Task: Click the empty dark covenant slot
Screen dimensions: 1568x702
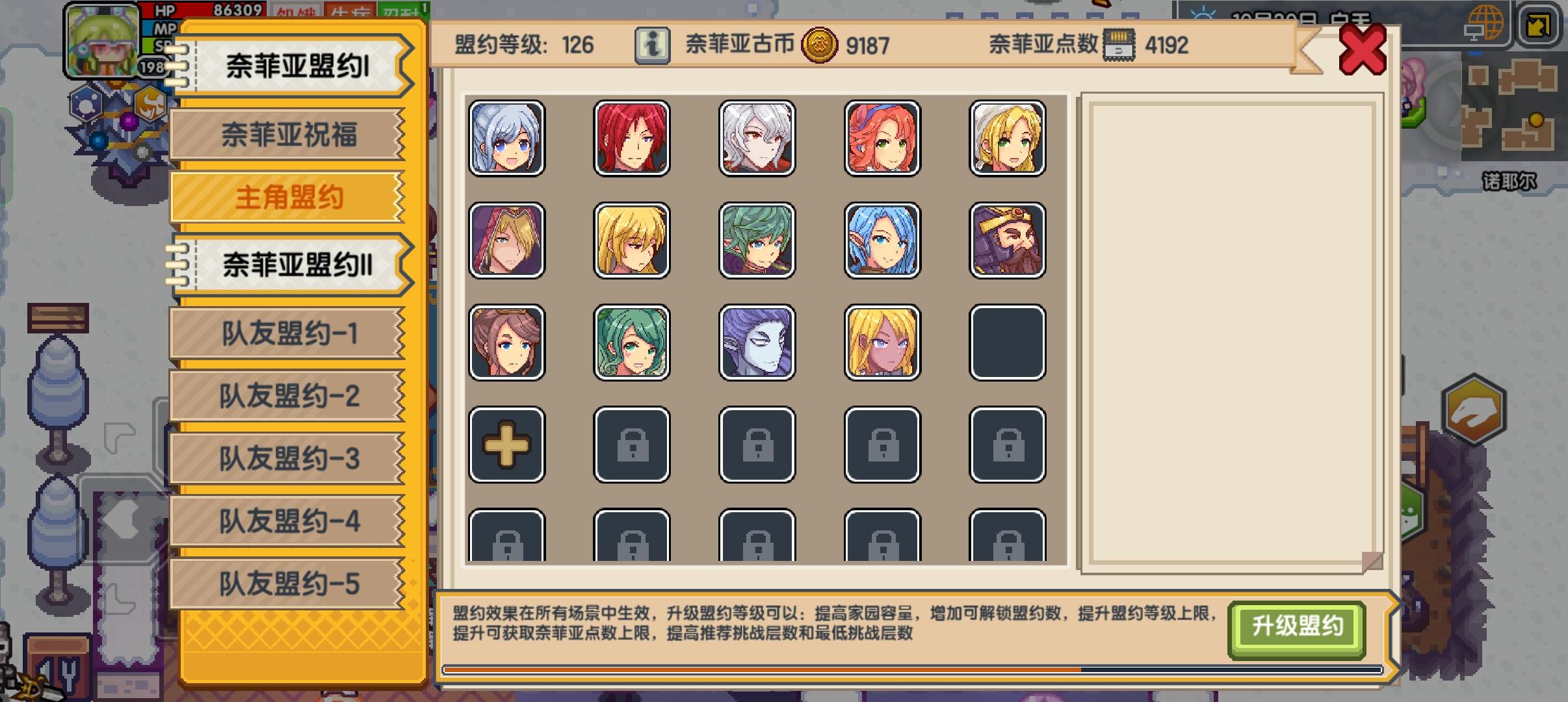Action: coord(1008,342)
